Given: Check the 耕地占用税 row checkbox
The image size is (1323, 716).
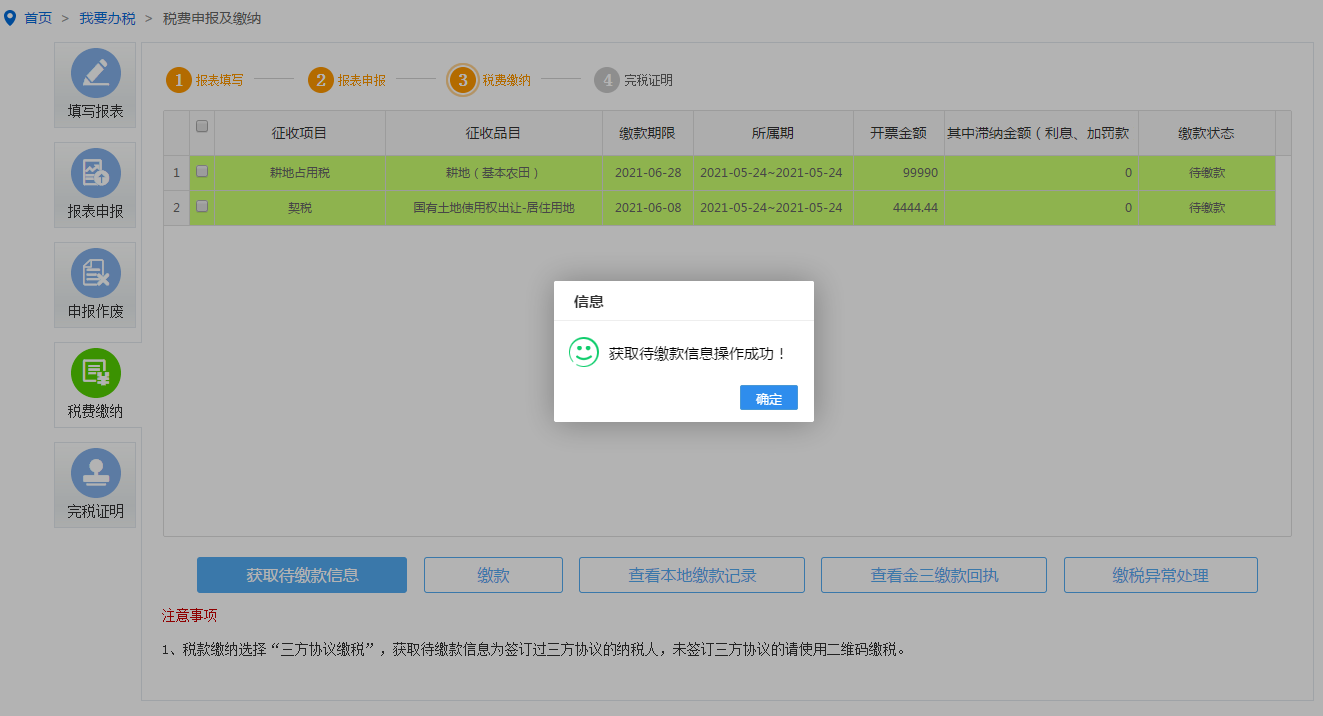Looking at the screenshot, I should tap(202, 171).
